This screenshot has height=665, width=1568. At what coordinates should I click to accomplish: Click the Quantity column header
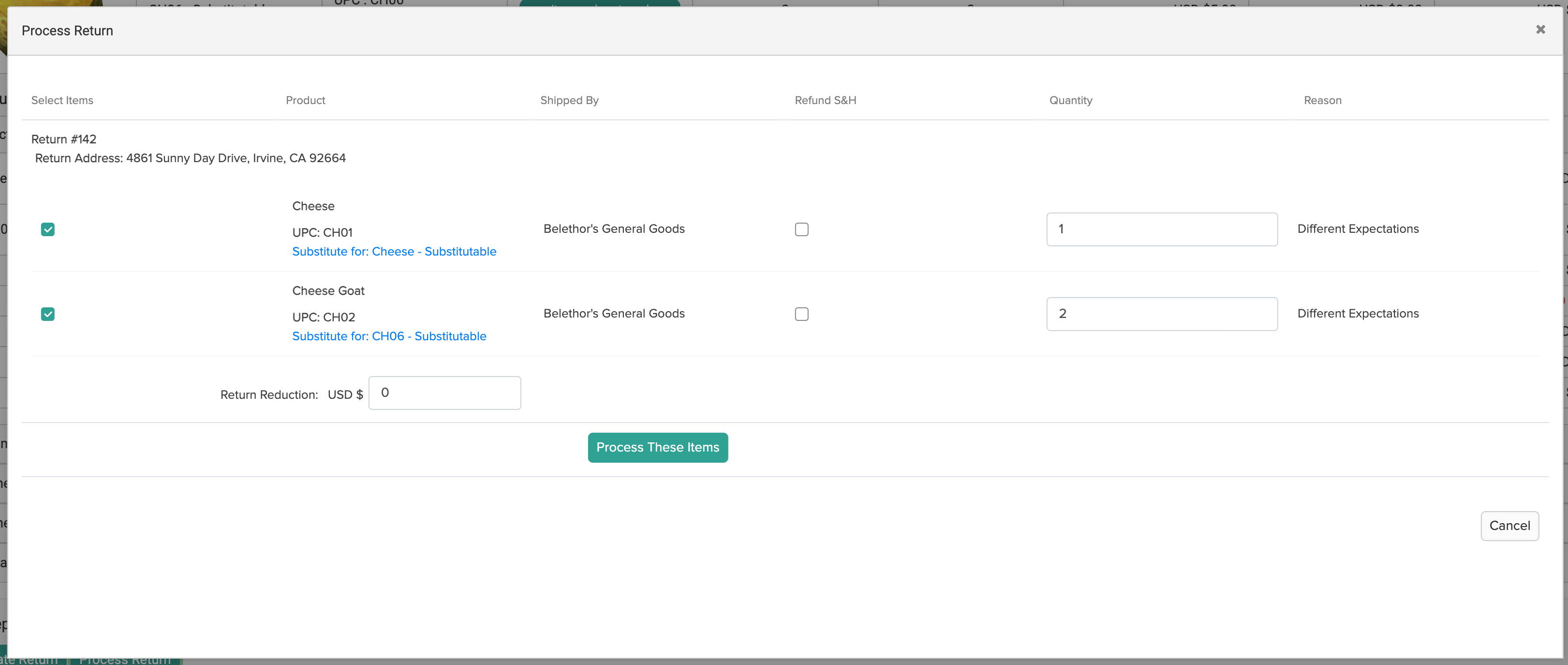tap(1070, 101)
